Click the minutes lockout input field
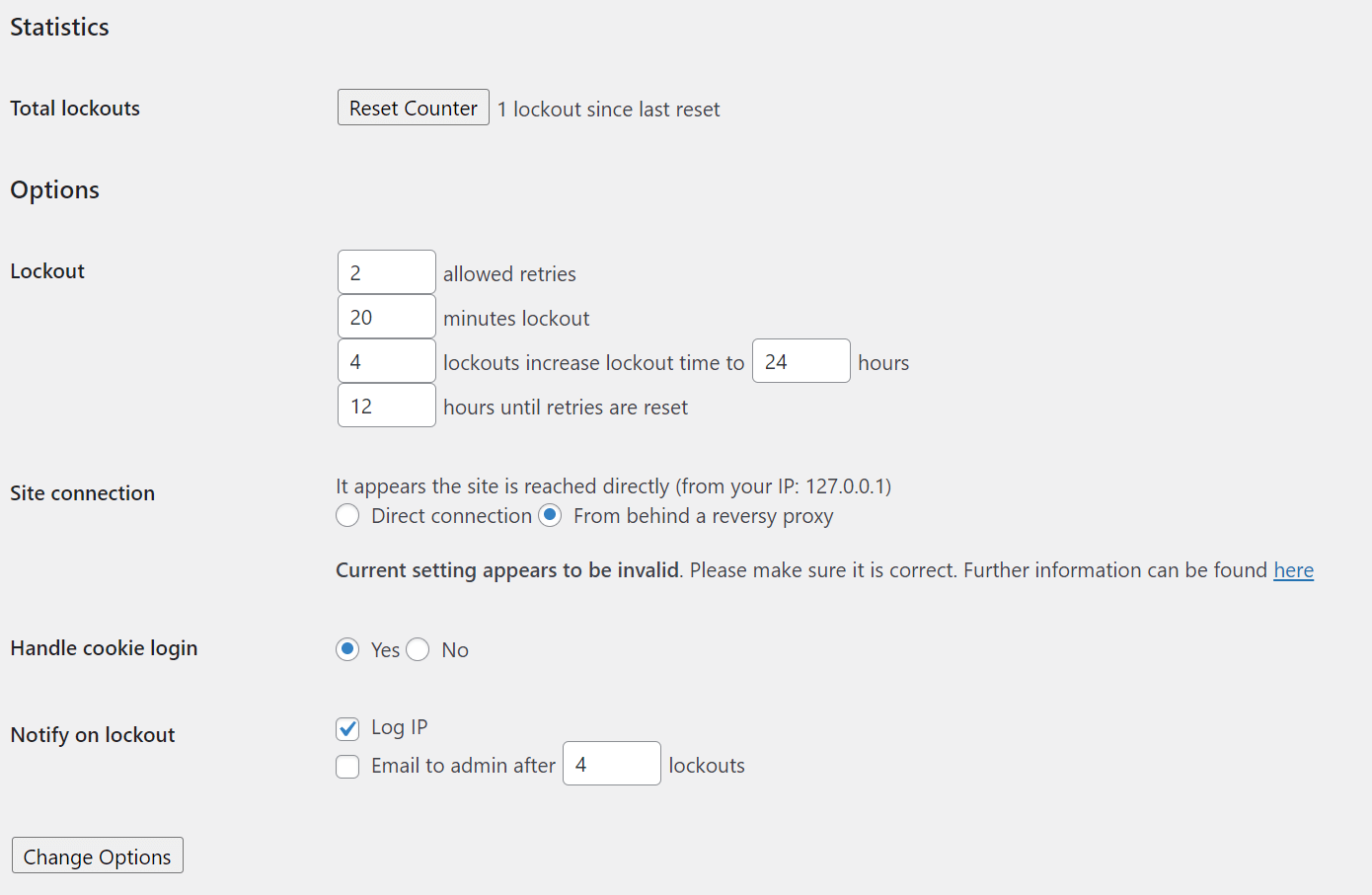Image resolution: width=1372 pixels, height=895 pixels. [386, 317]
